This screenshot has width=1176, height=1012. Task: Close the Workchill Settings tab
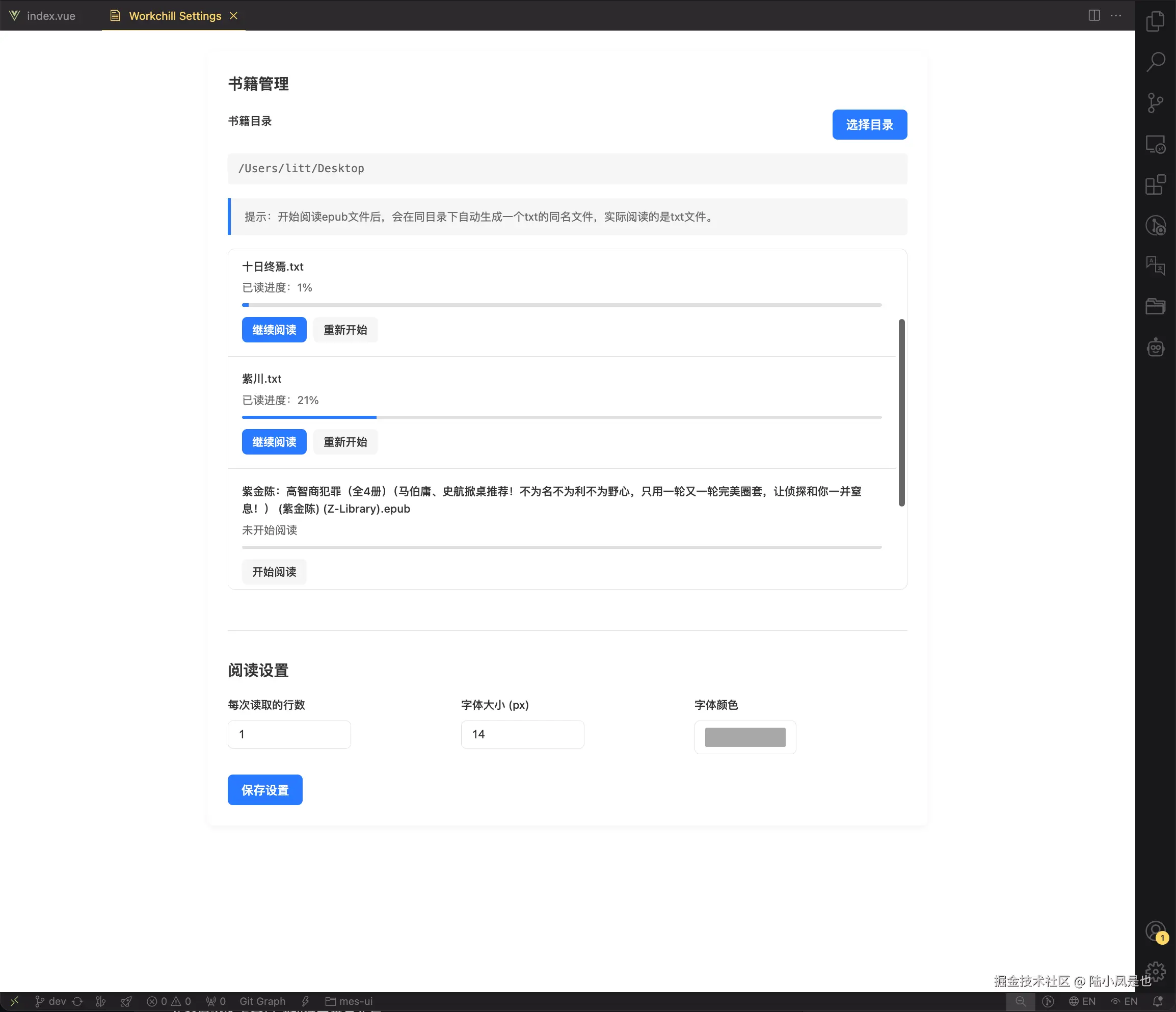[x=233, y=15]
